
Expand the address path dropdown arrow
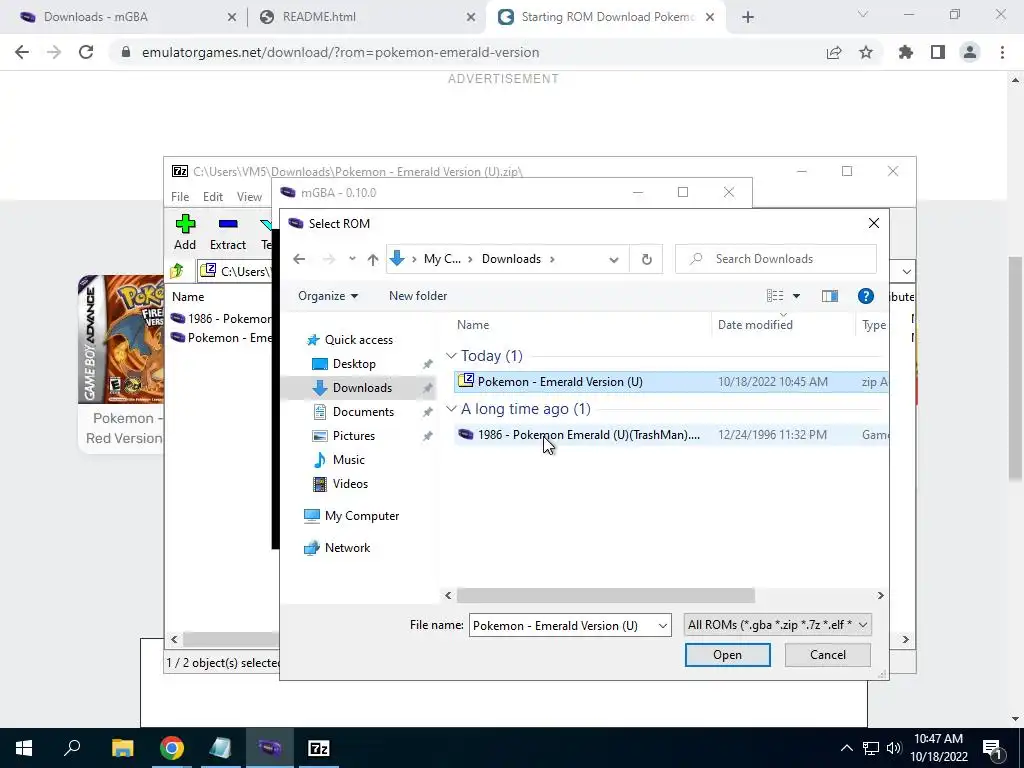[x=613, y=259]
